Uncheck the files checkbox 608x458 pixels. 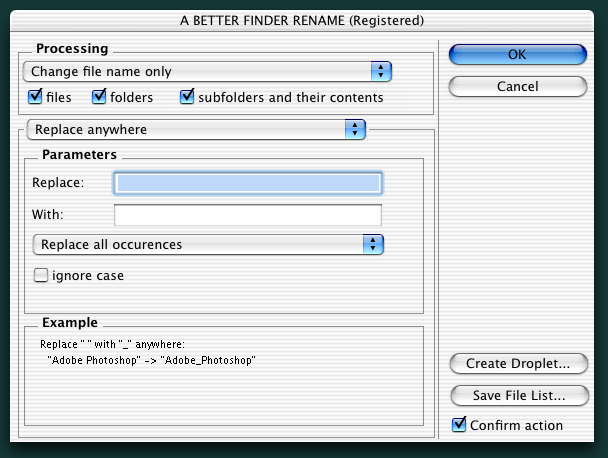35,97
